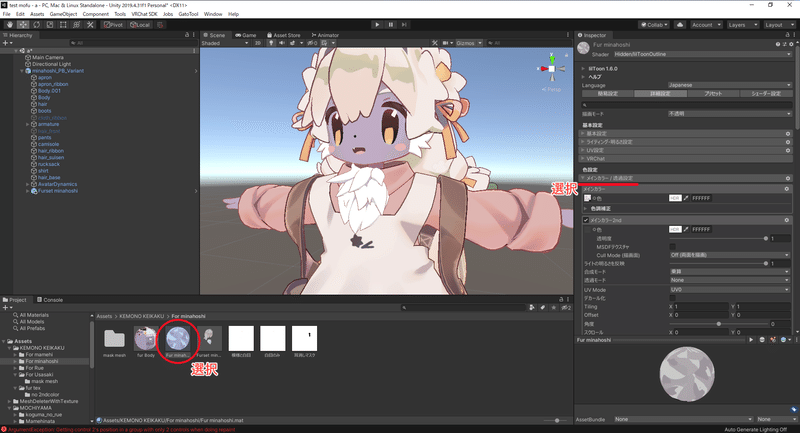
Task: Select the Rect transform tool
Action: 63,24
